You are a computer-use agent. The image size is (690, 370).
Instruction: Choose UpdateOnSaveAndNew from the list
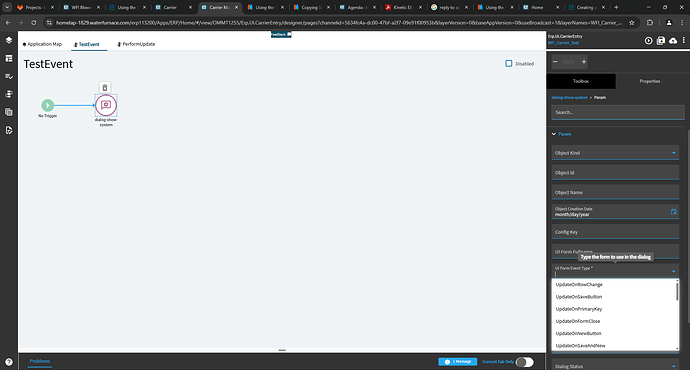click(614, 345)
